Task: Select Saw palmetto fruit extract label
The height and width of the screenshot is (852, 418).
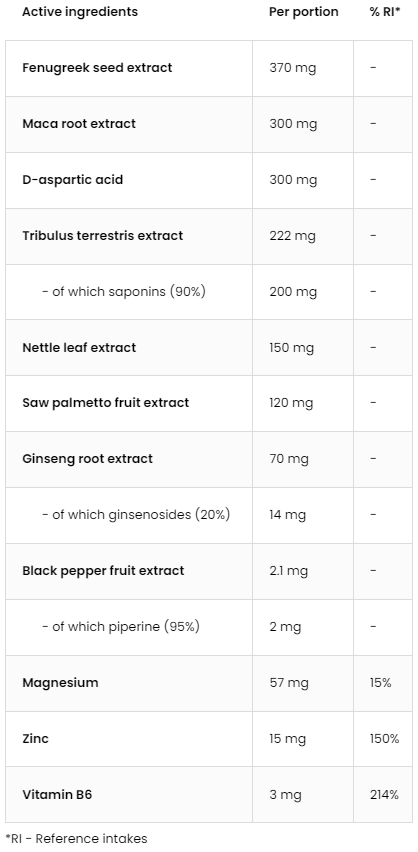Action: [x=106, y=403]
